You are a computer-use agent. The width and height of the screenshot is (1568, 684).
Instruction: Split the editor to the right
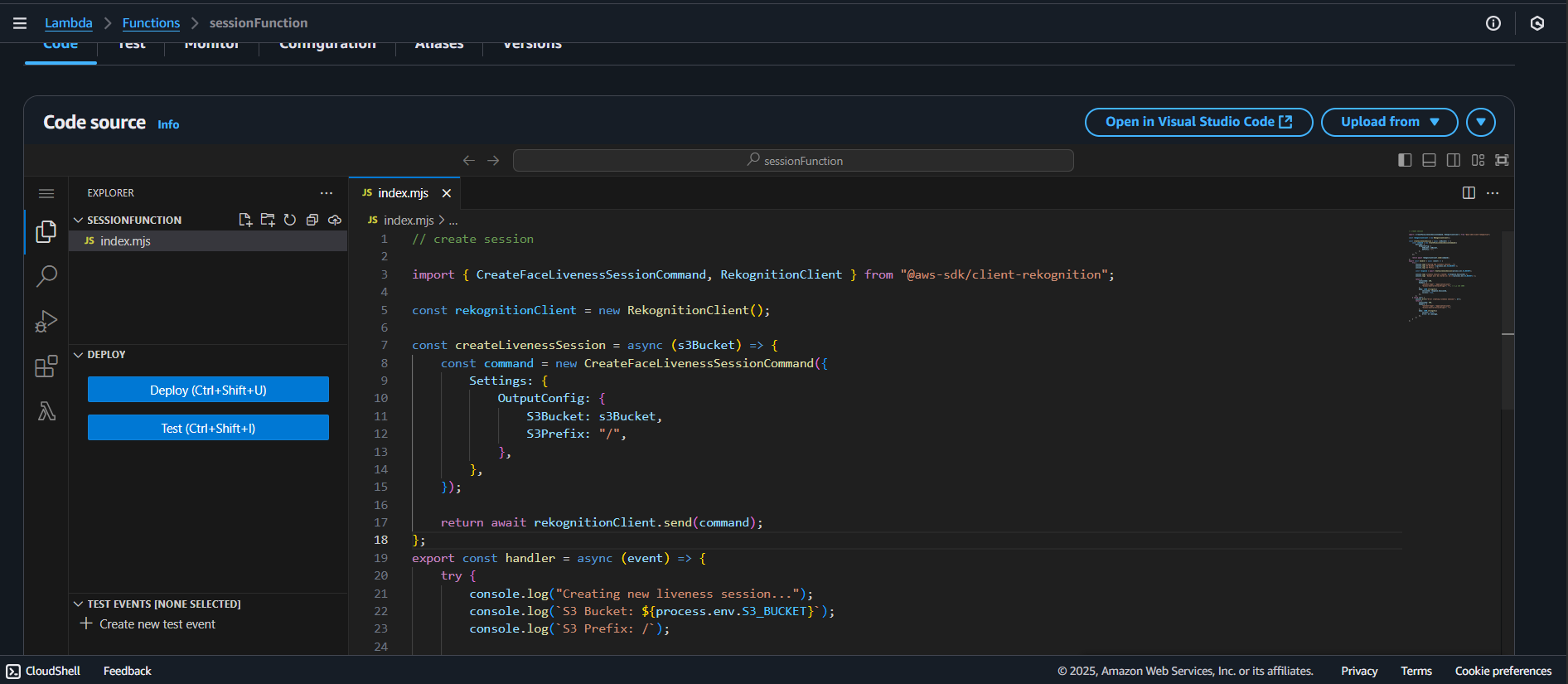tap(1469, 193)
